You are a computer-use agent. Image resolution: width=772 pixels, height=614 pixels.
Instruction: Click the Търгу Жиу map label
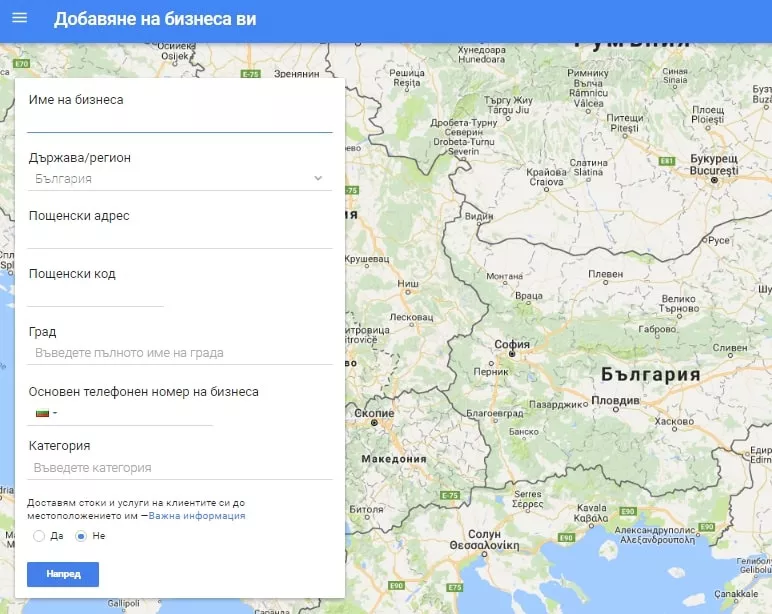click(x=508, y=105)
